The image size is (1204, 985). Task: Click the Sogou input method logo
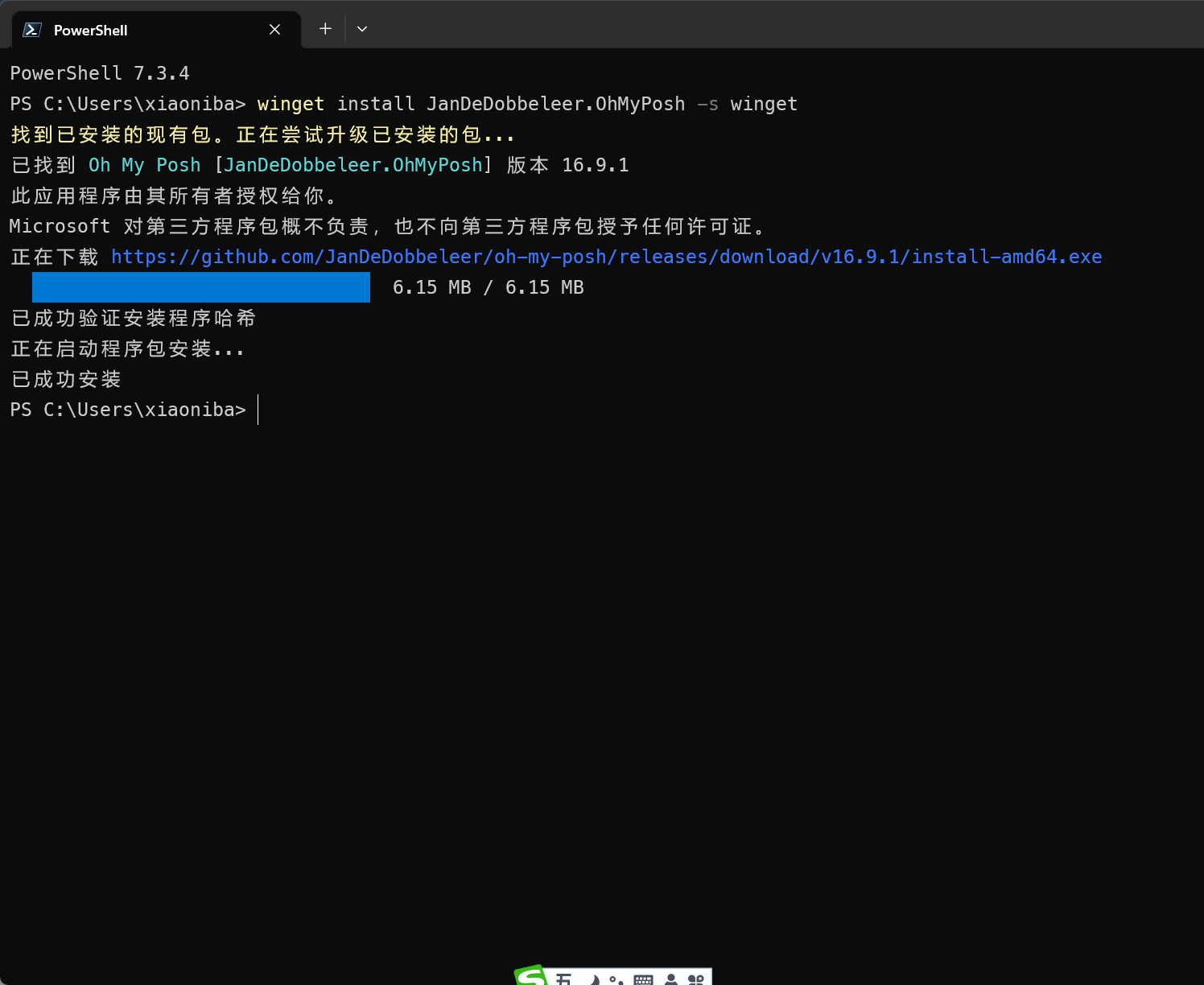tap(531, 976)
